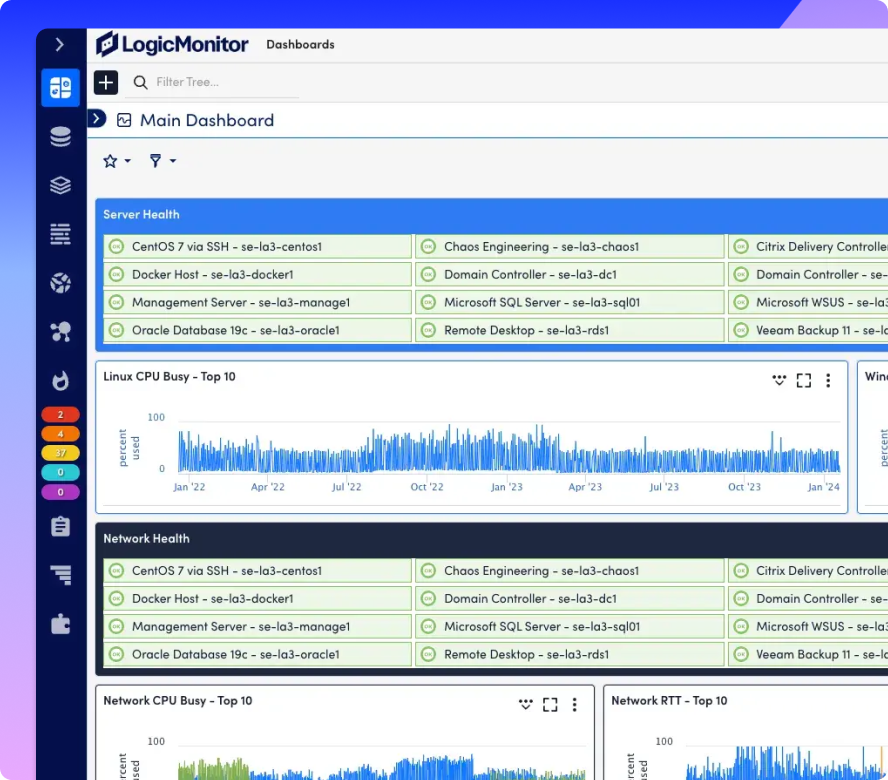This screenshot has height=780, width=888.
Task: Click the Main Dashboard title
Action: pos(207,120)
